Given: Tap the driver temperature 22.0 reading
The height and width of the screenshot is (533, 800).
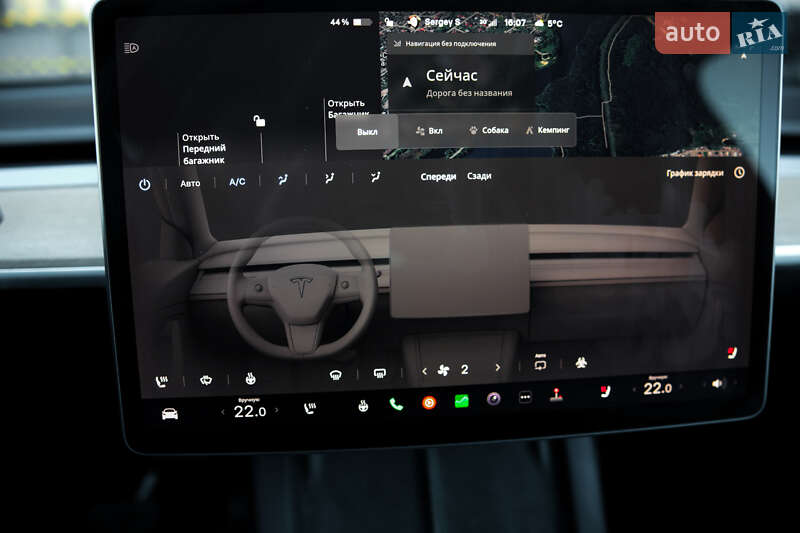Looking at the screenshot, I should (x=250, y=411).
